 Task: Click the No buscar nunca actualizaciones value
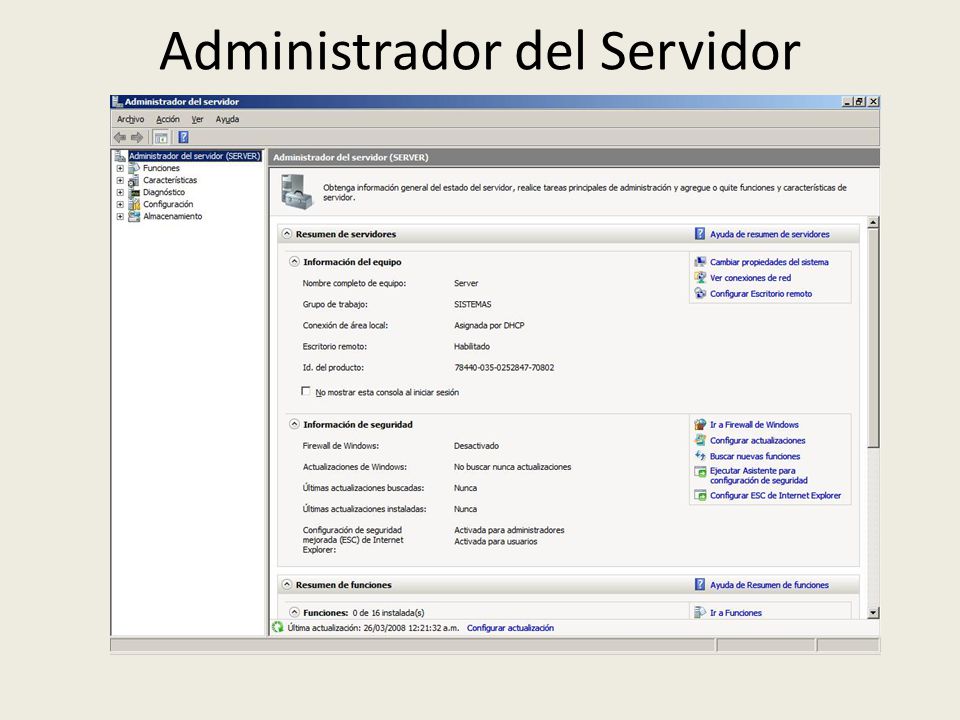coord(512,467)
